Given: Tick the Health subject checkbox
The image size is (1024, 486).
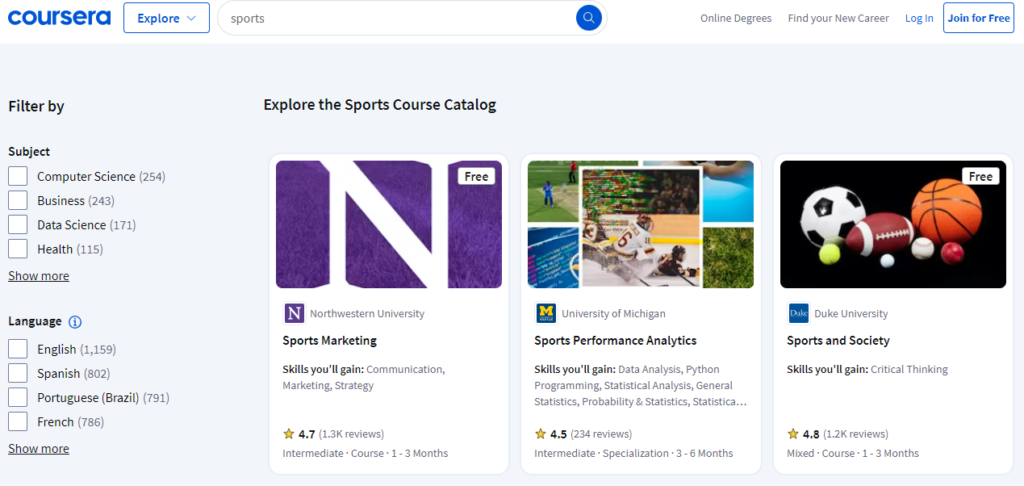Looking at the screenshot, I should 18,249.
